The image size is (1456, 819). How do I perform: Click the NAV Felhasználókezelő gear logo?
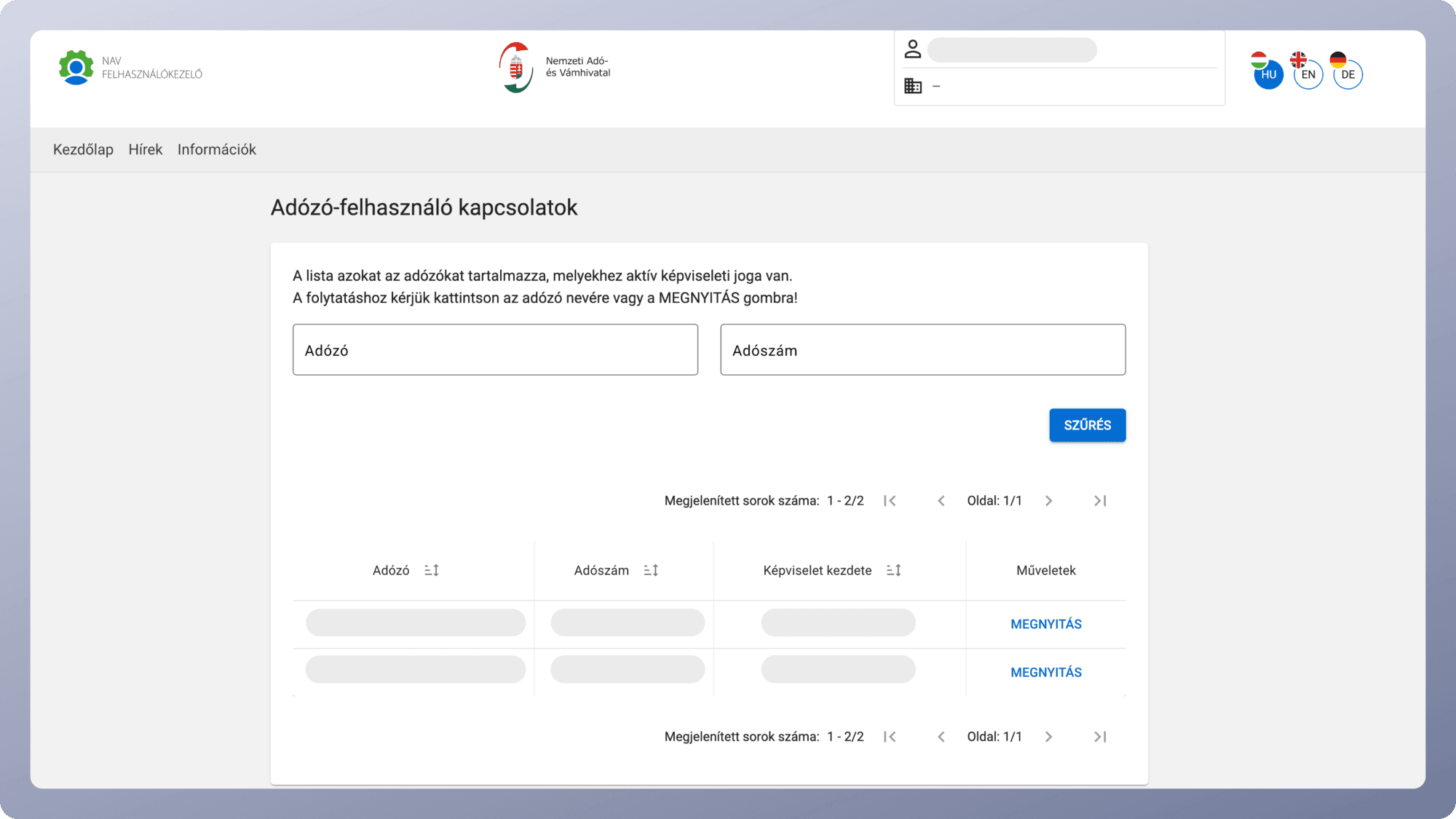coord(76,67)
